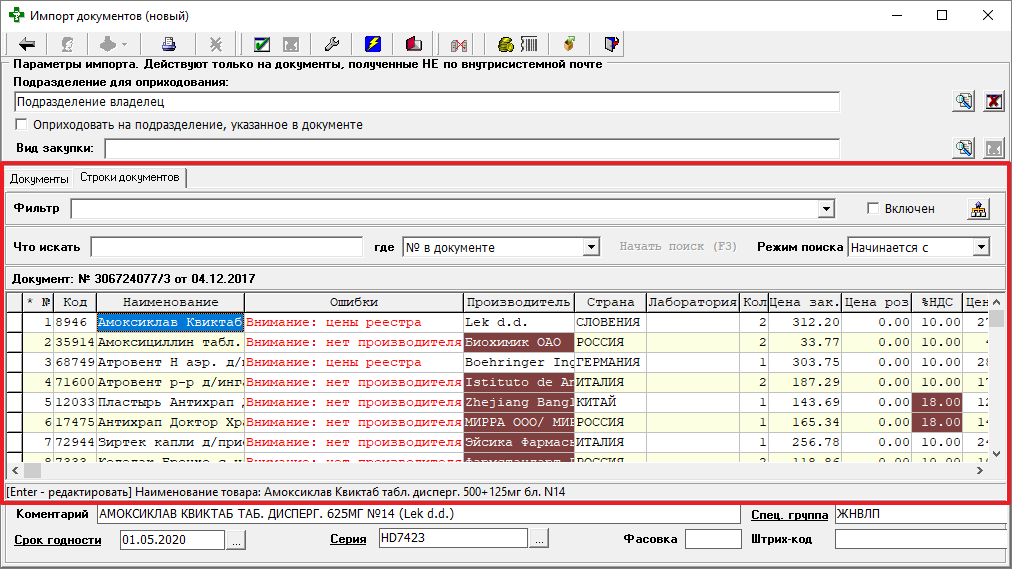This screenshot has height=569, width=1012.
Task: Expand the Фильтр dropdown list
Action: tap(826, 209)
